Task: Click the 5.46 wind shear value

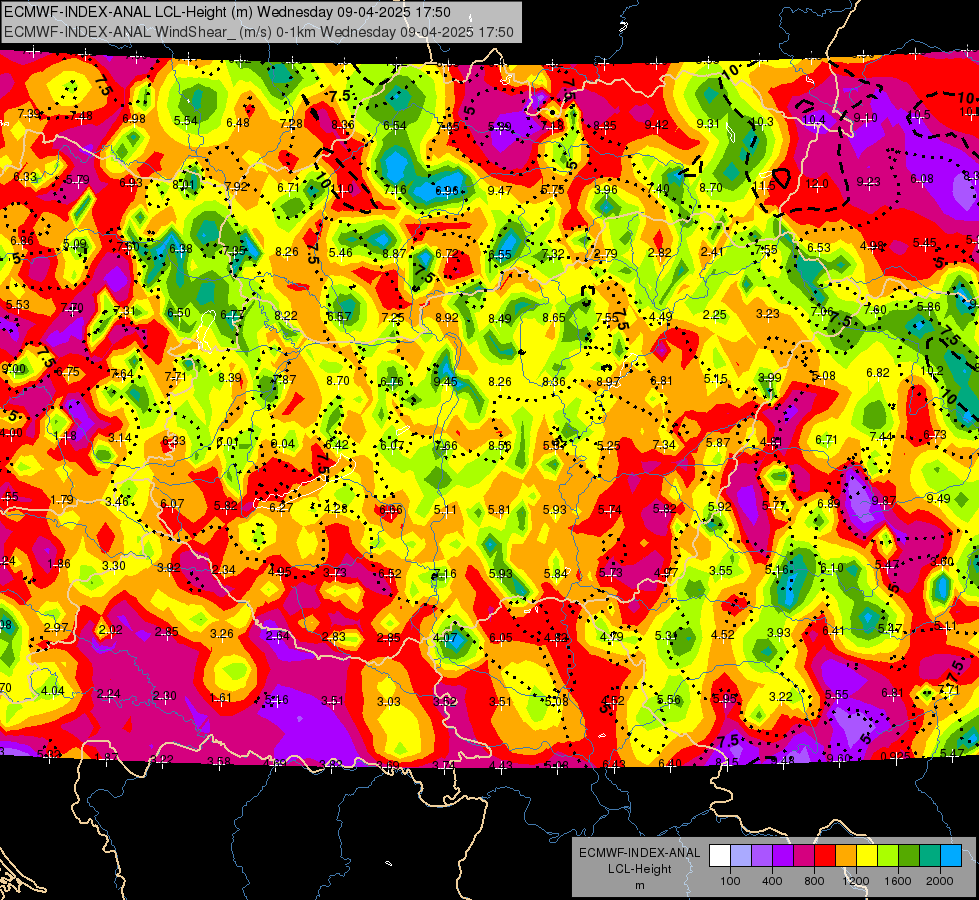Action: tap(340, 252)
